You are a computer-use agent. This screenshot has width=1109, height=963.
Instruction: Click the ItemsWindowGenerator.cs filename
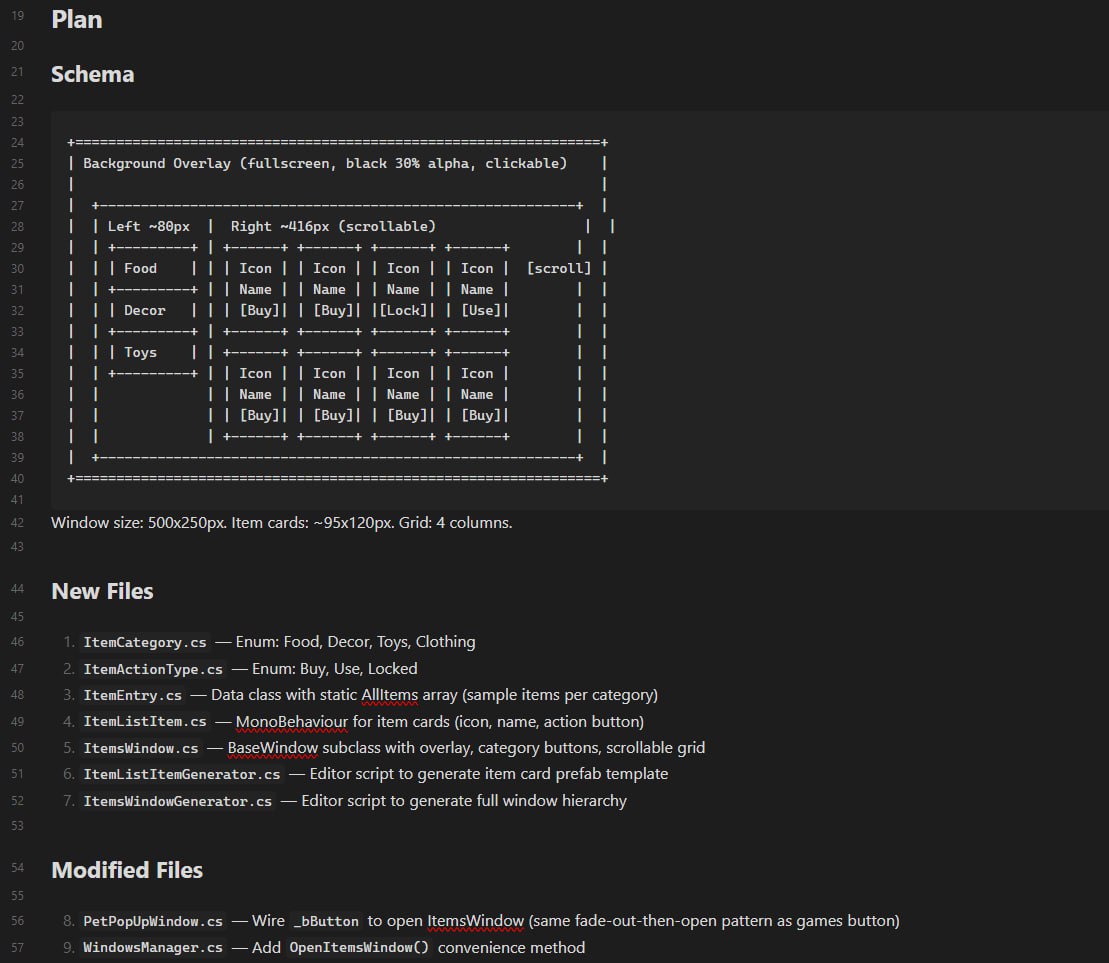pos(178,801)
